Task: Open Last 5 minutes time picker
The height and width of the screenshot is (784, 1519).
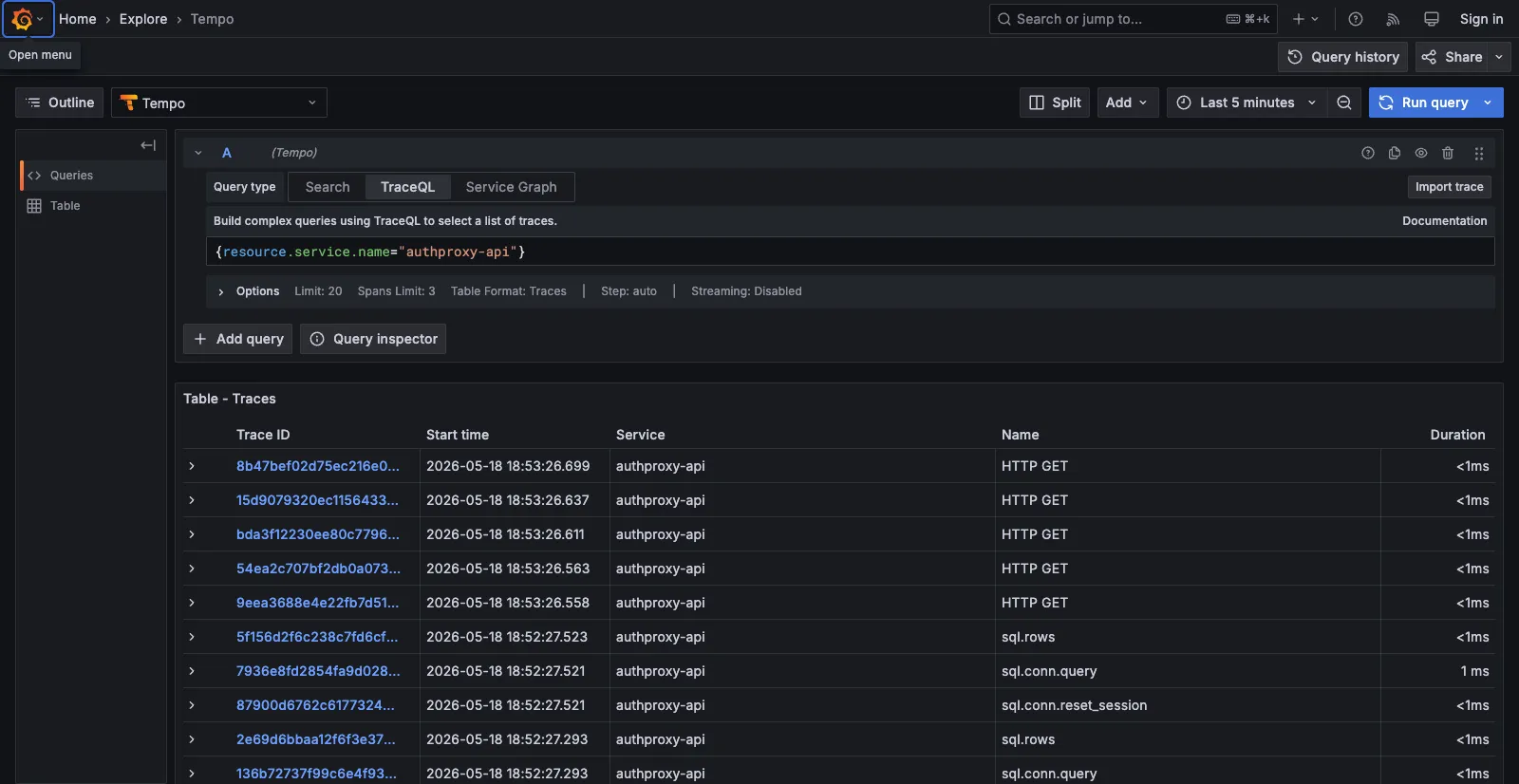Action: pyautogui.click(x=1246, y=103)
